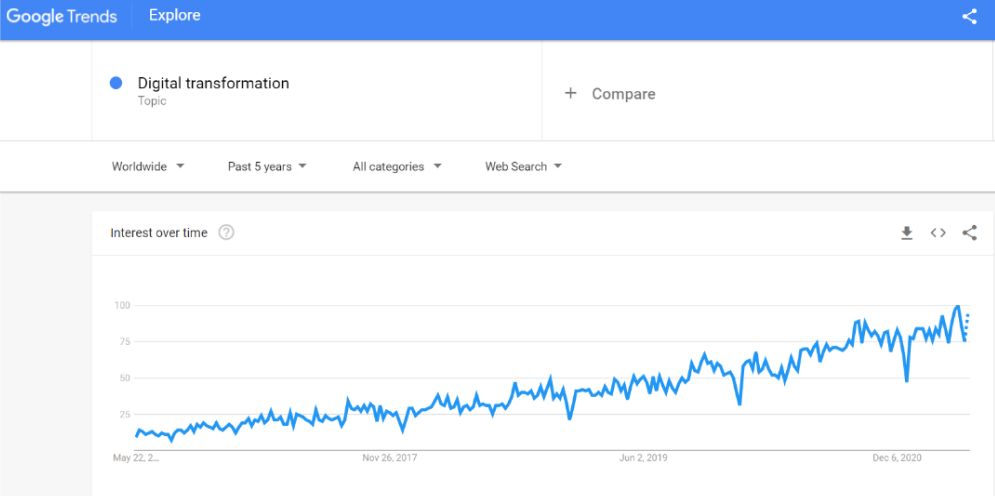995x496 pixels.
Task: Open the embed code icon for chart
Action: 938,233
